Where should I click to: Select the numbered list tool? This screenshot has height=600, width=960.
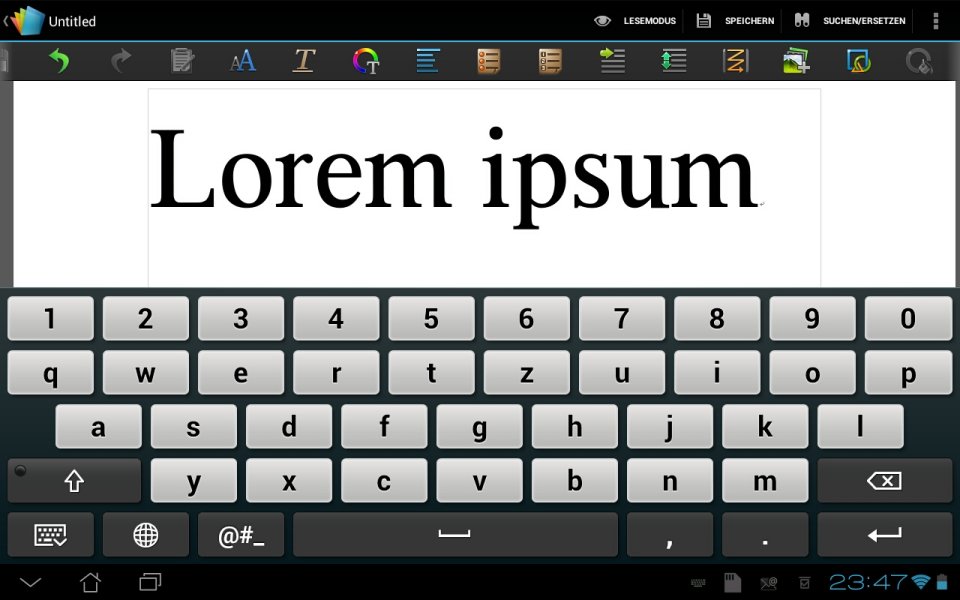click(x=550, y=61)
